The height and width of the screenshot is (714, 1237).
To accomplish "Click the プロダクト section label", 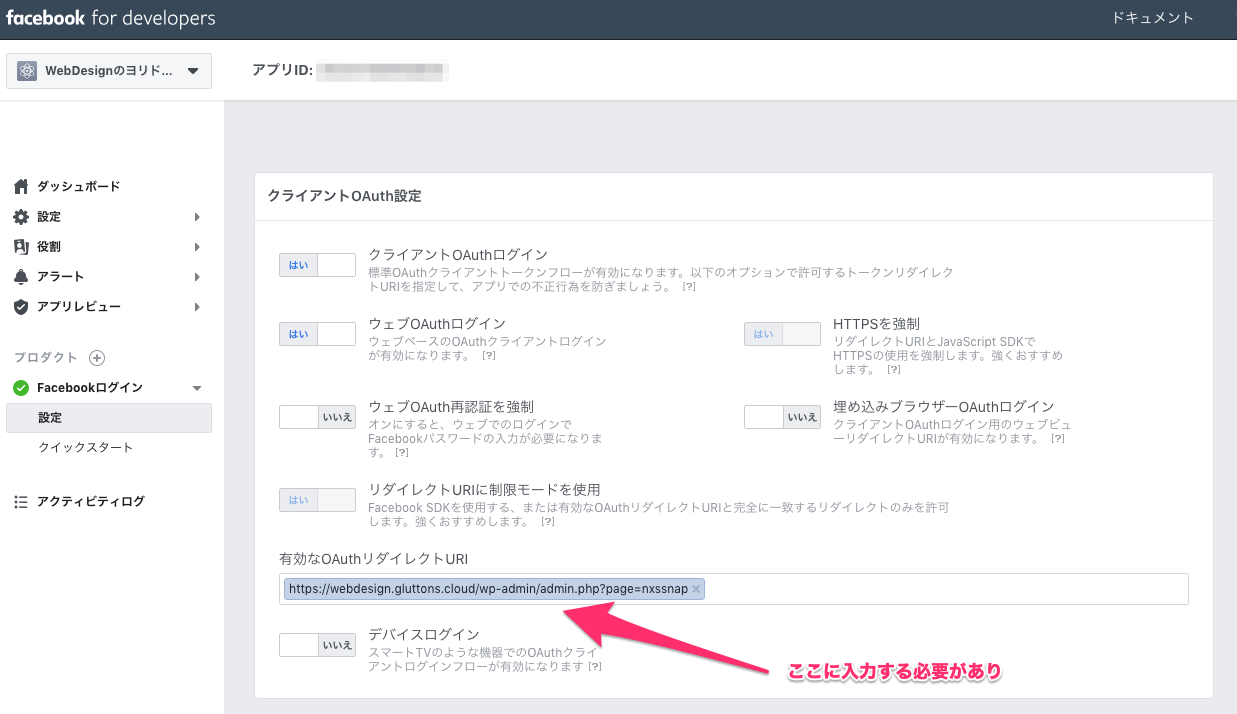I will pos(46,358).
